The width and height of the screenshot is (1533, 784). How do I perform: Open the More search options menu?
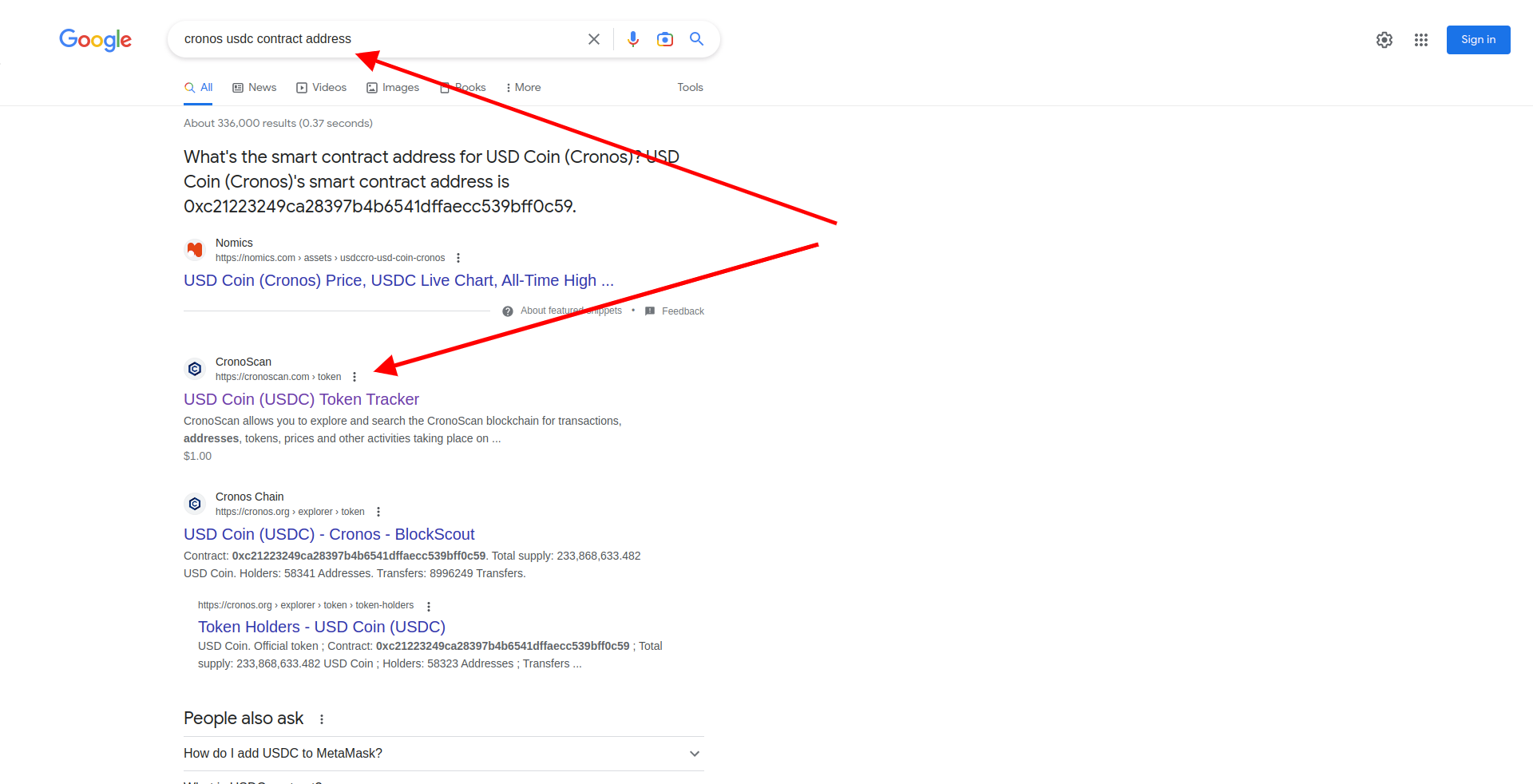pos(524,88)
